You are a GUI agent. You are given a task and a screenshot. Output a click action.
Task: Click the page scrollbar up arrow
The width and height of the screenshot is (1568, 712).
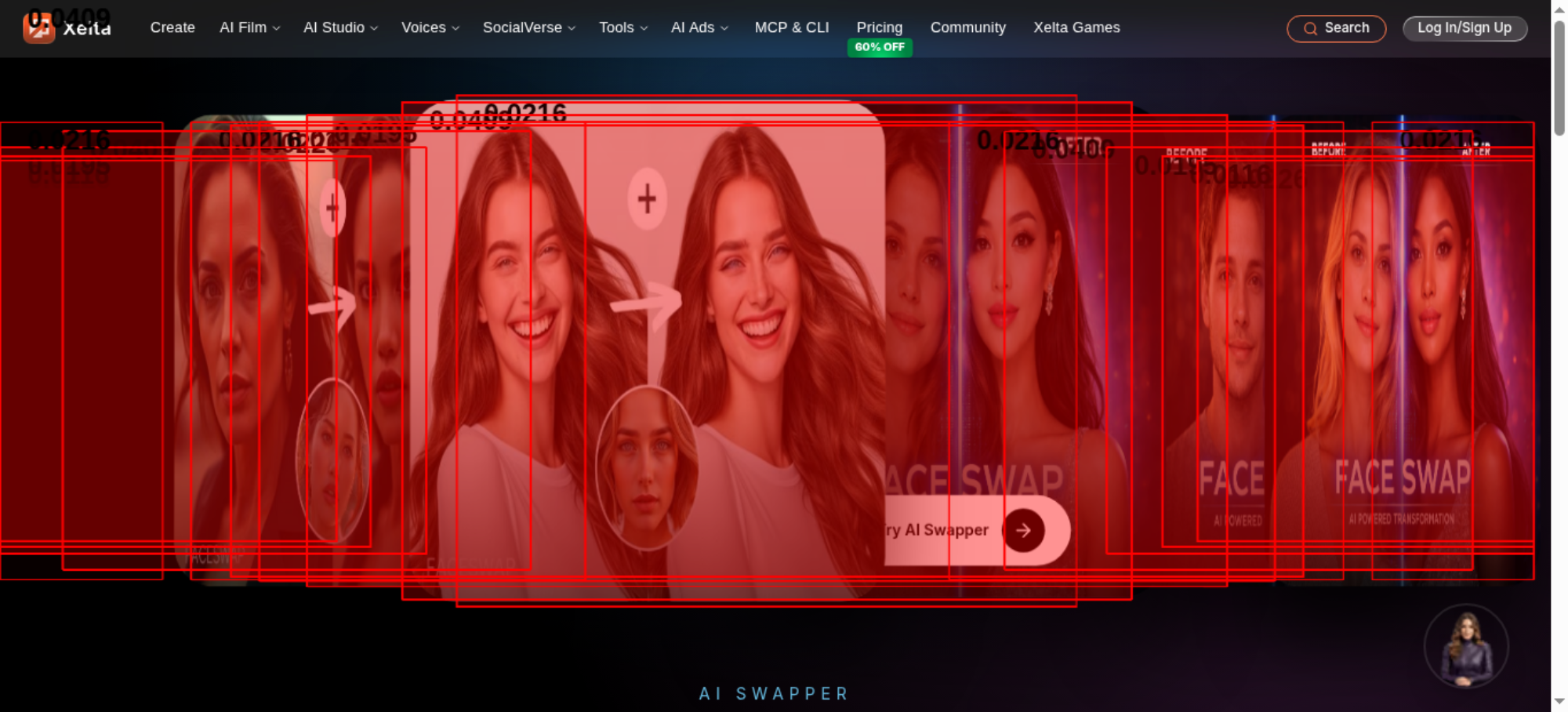click(1559, 9)
